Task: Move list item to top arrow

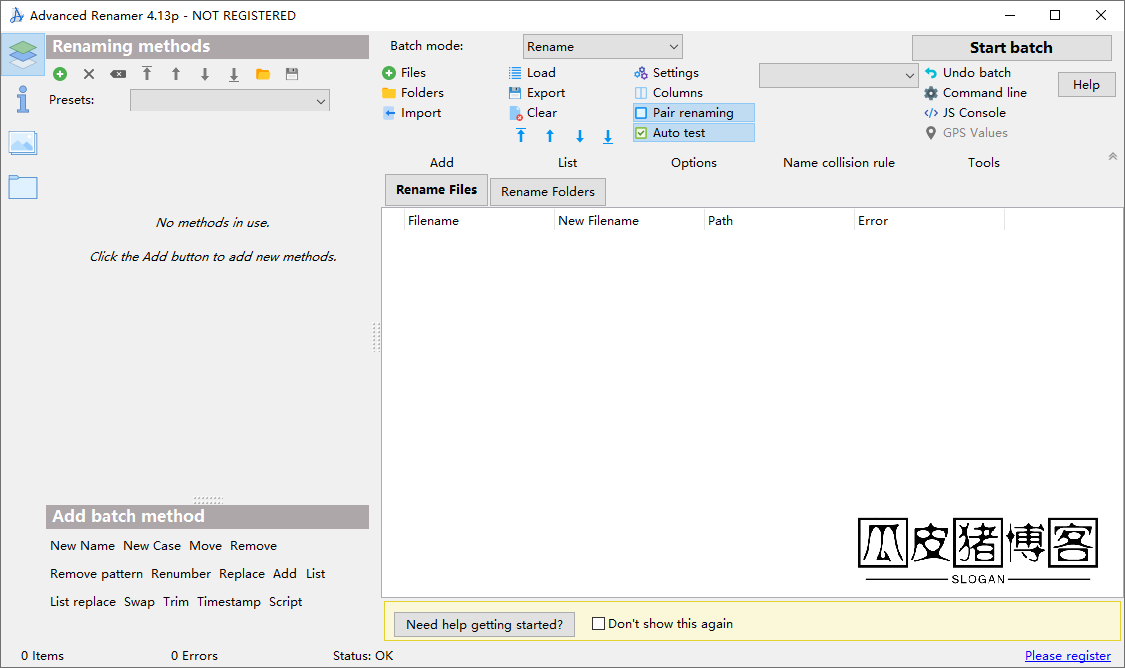Action: click(521, 136)
